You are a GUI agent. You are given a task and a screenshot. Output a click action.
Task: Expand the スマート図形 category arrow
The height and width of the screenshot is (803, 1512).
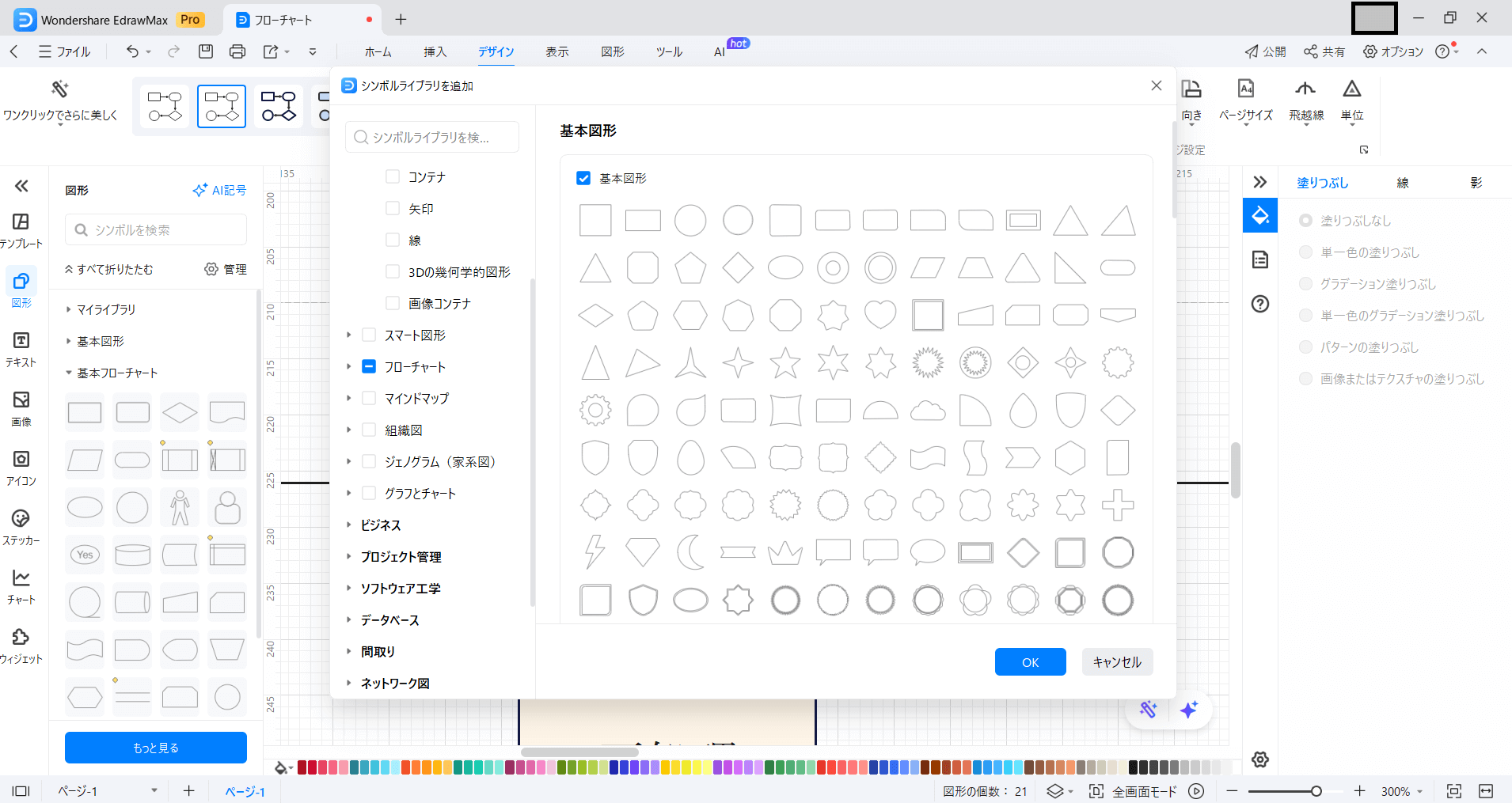348,335
